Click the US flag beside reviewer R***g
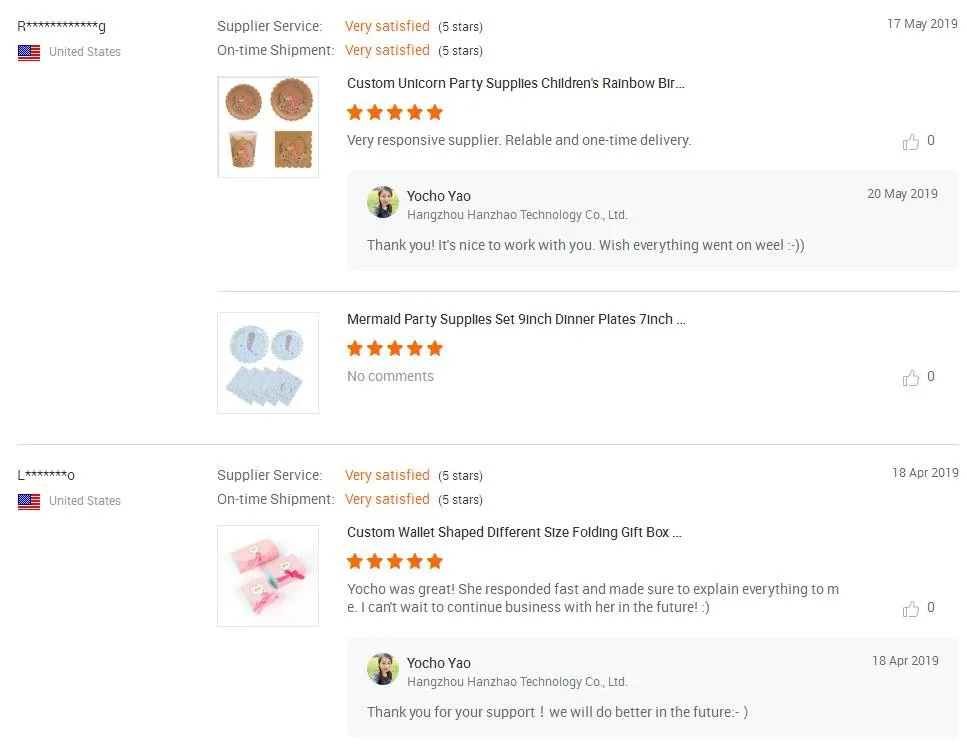The image size is (967, 745). pos(29,52)
